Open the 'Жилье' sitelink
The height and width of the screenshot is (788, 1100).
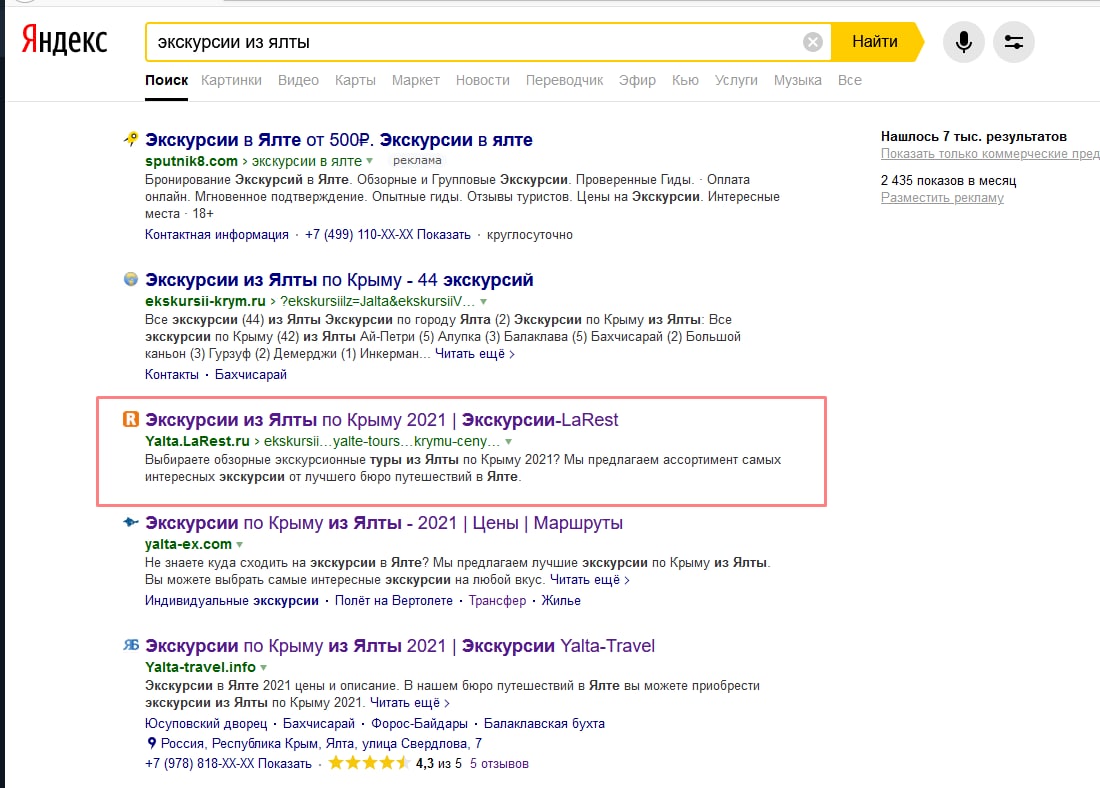point(561,601)
